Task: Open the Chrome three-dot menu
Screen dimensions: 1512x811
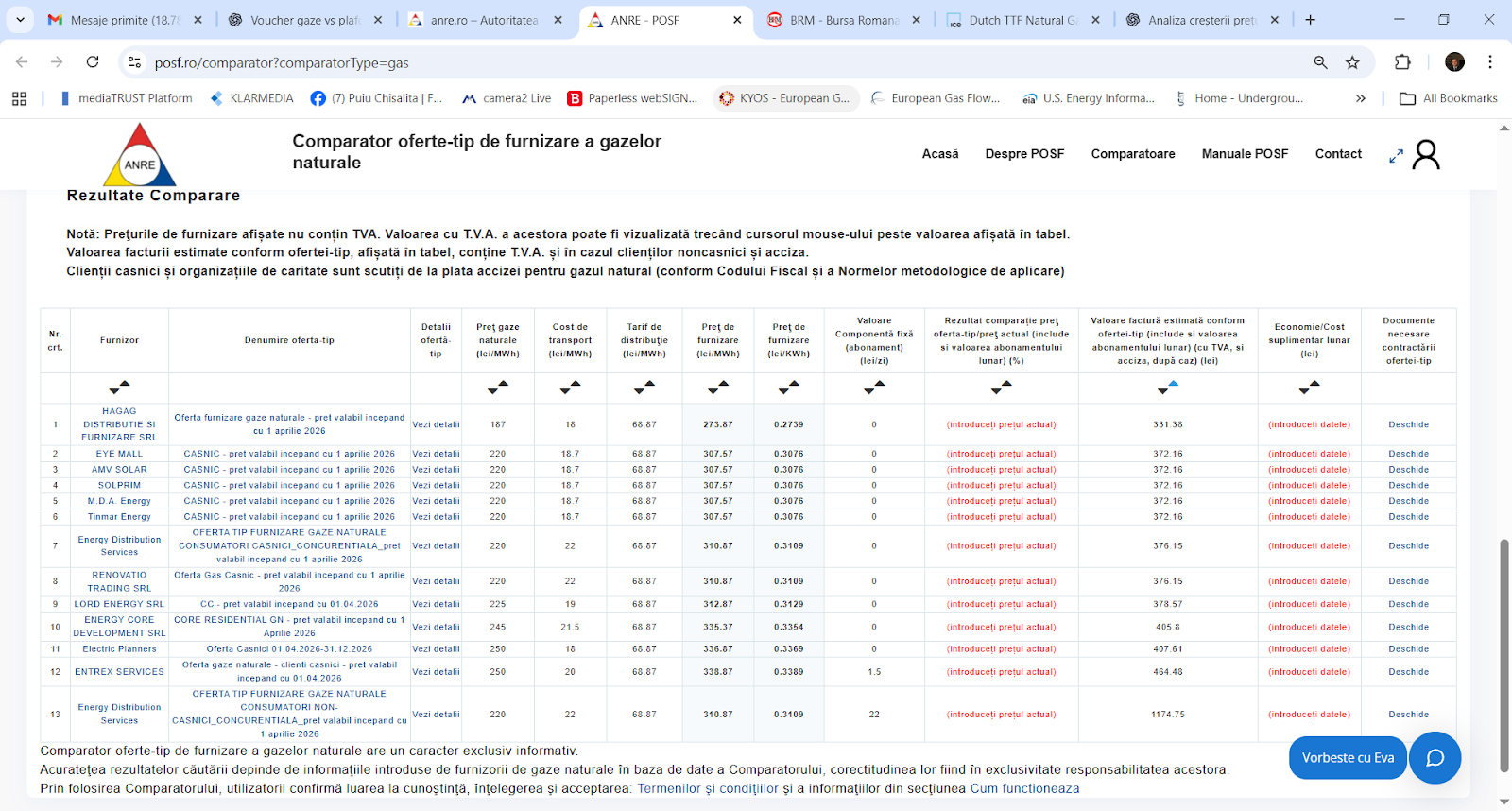Action: [x=1489, y=62]
